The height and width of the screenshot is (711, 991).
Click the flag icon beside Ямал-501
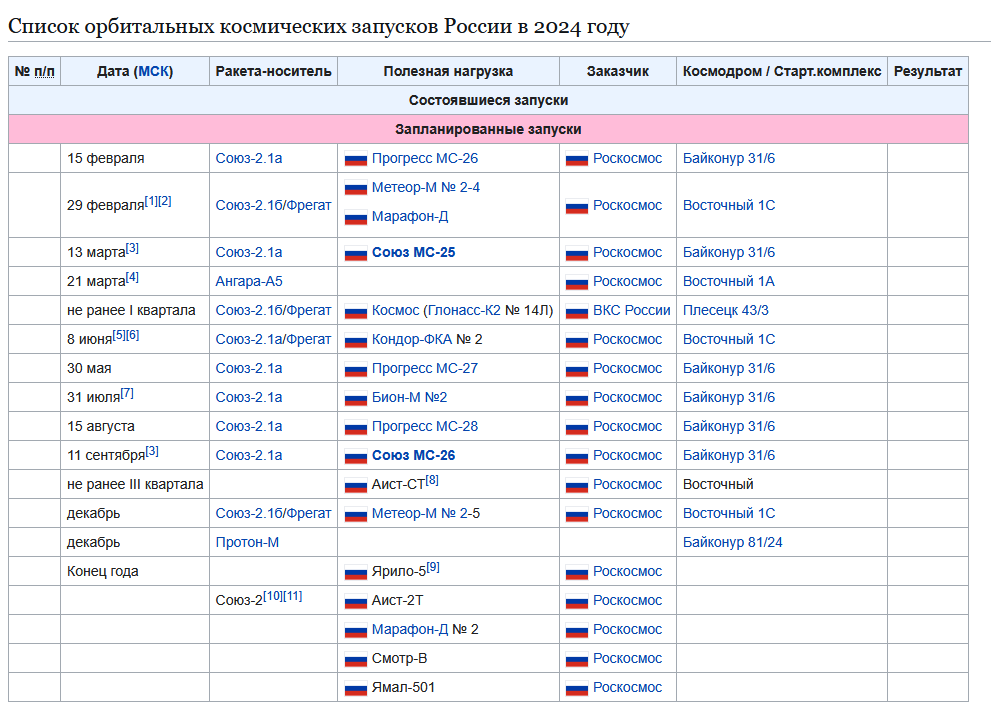(x=356, y=689)
